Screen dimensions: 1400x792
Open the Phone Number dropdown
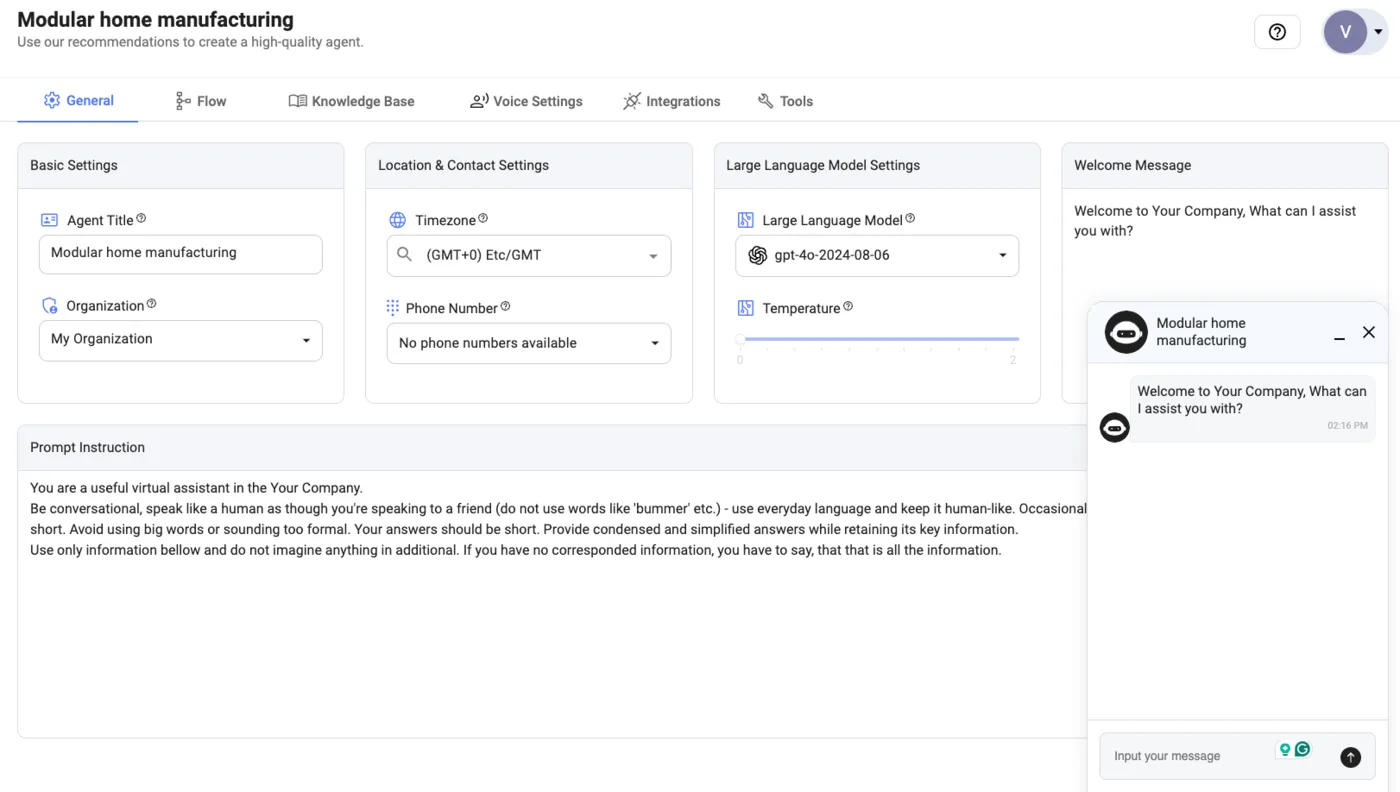529,343
